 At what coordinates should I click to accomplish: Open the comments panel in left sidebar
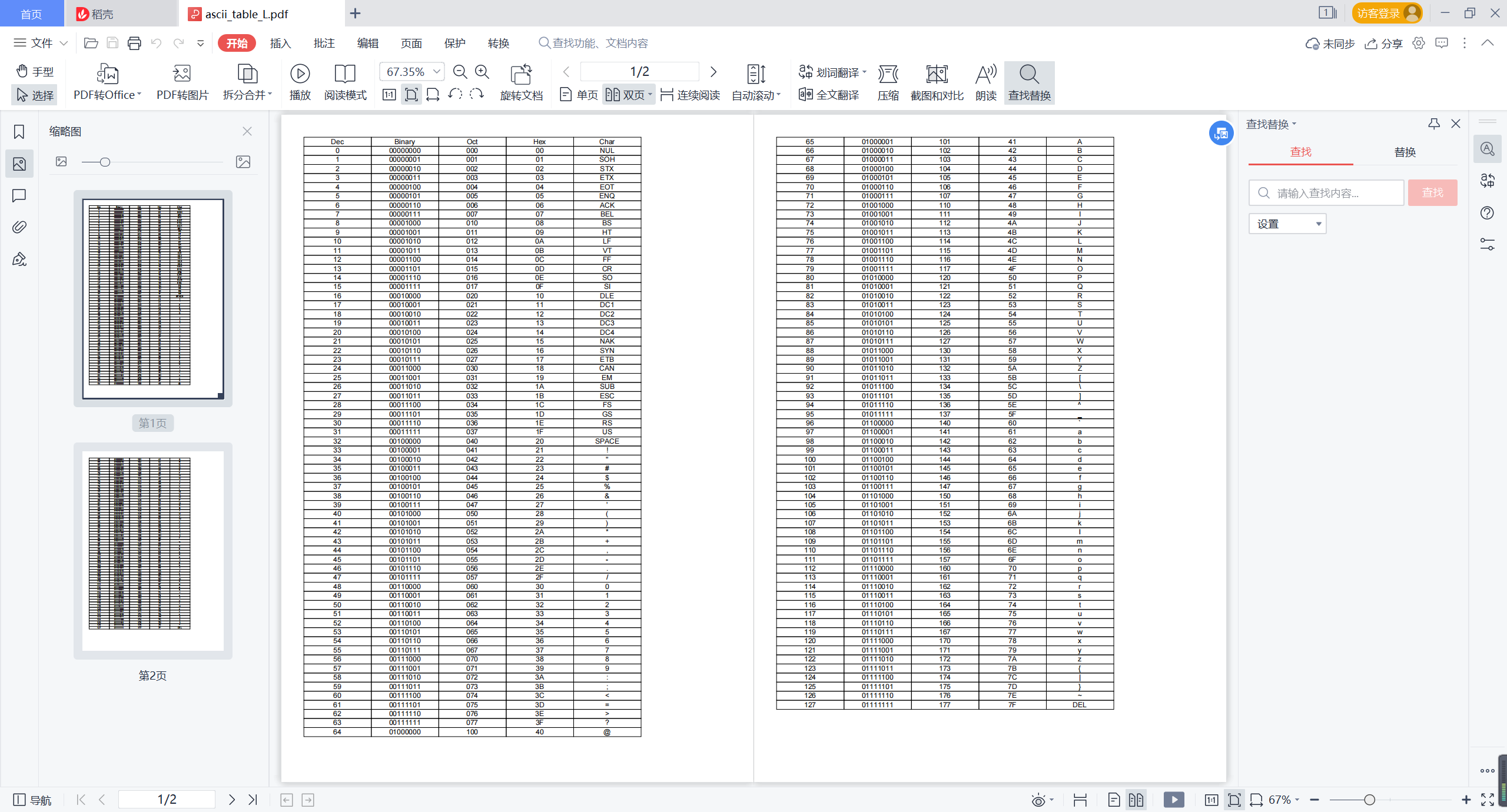coord(19,195)
